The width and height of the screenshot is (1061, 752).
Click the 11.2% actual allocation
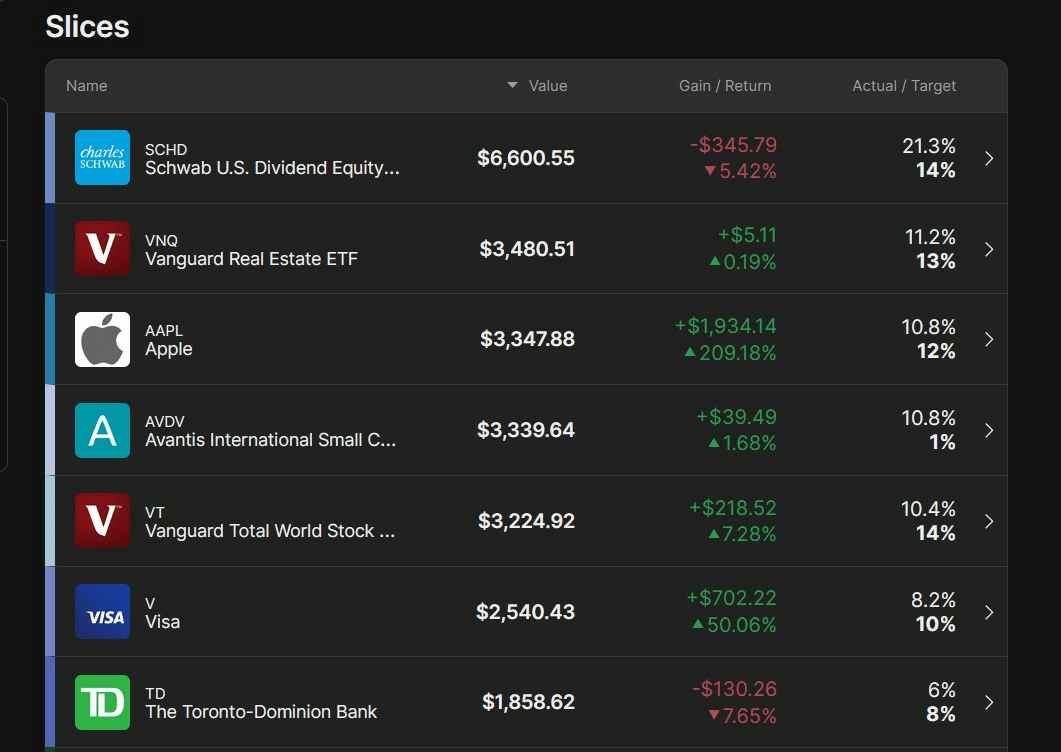(x=930, y=237)
